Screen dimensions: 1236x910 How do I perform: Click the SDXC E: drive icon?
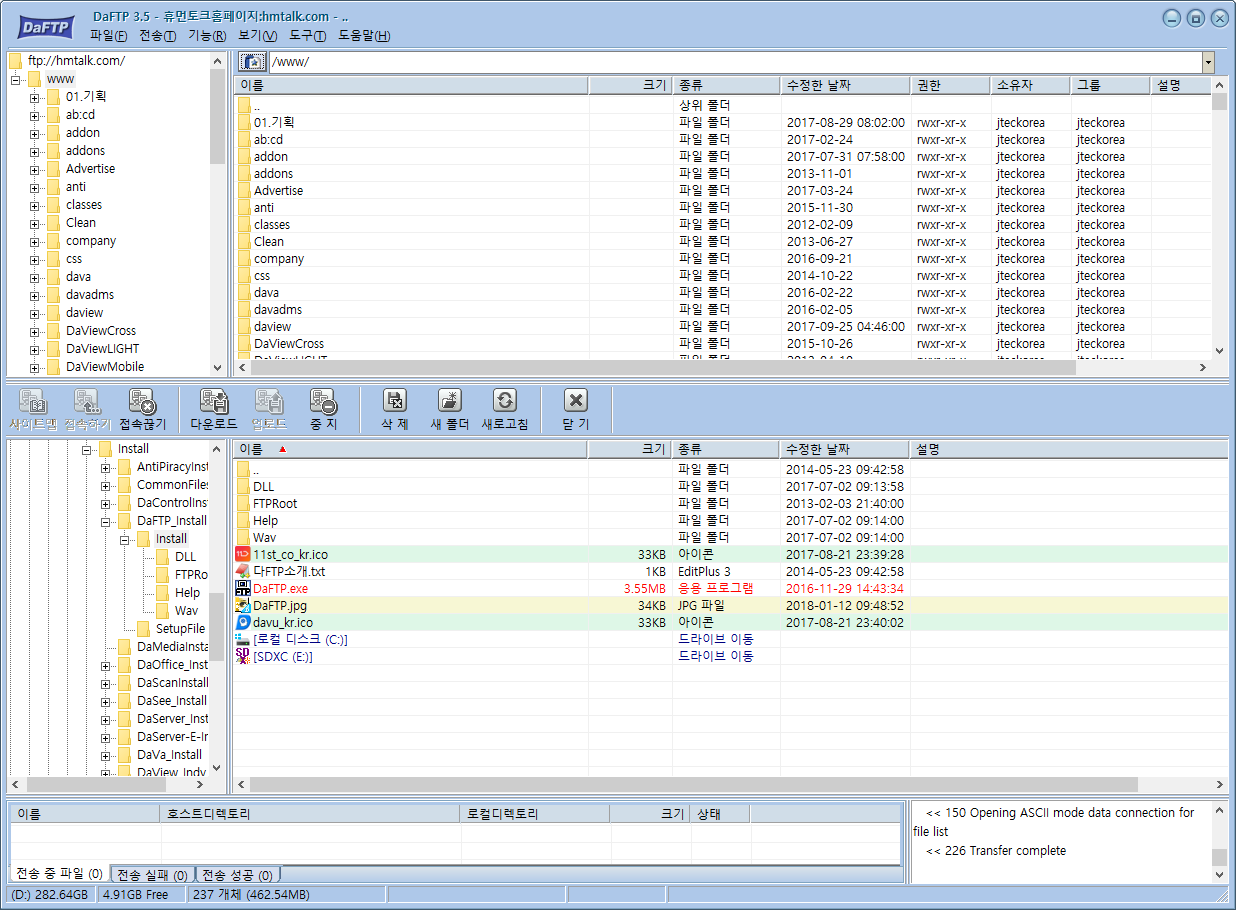tap(243, 656)
